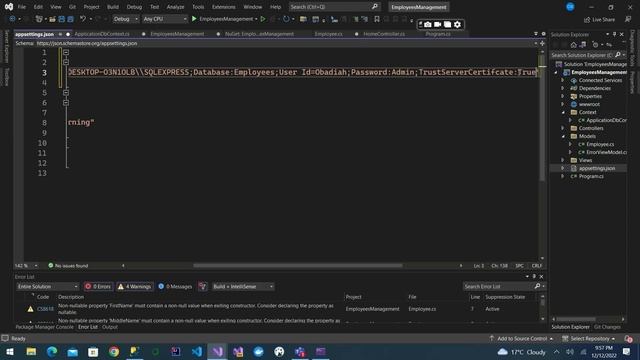Click the Description column header

coord(71,297)
